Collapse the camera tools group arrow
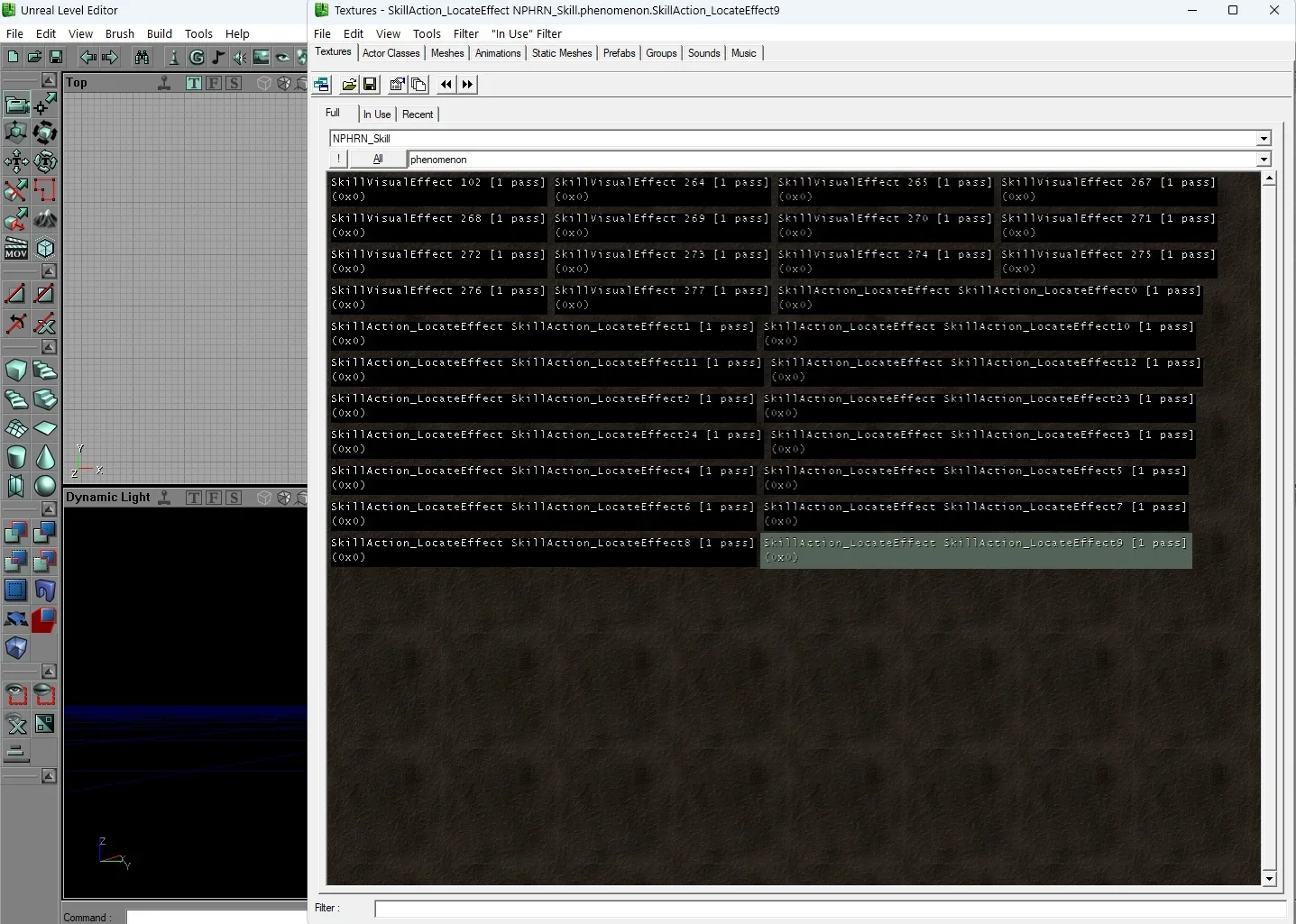Screen dimensions: 1296x924 (x=49, y=80)
